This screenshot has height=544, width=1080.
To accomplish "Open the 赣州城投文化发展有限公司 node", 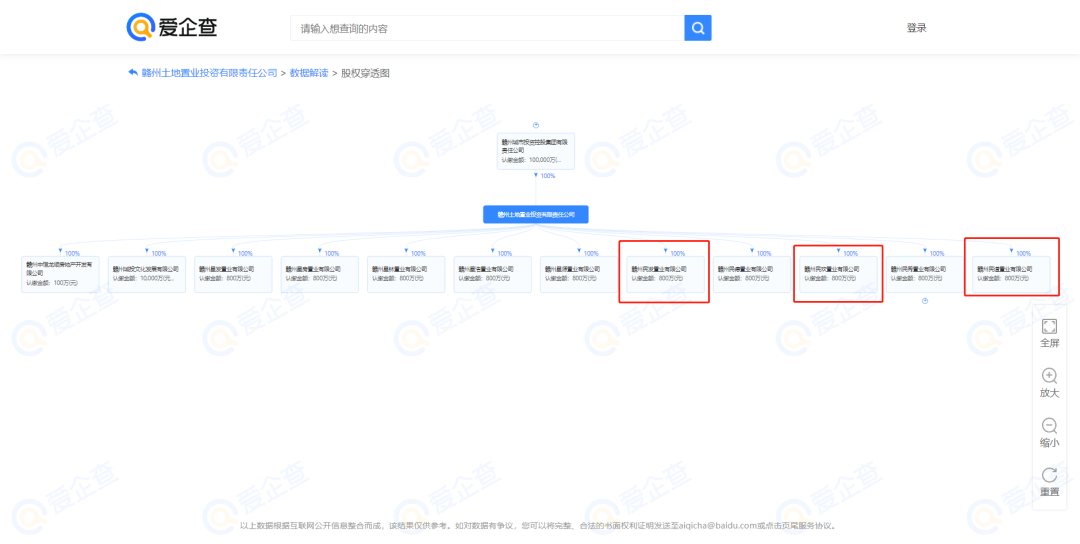I will (146, 274).
